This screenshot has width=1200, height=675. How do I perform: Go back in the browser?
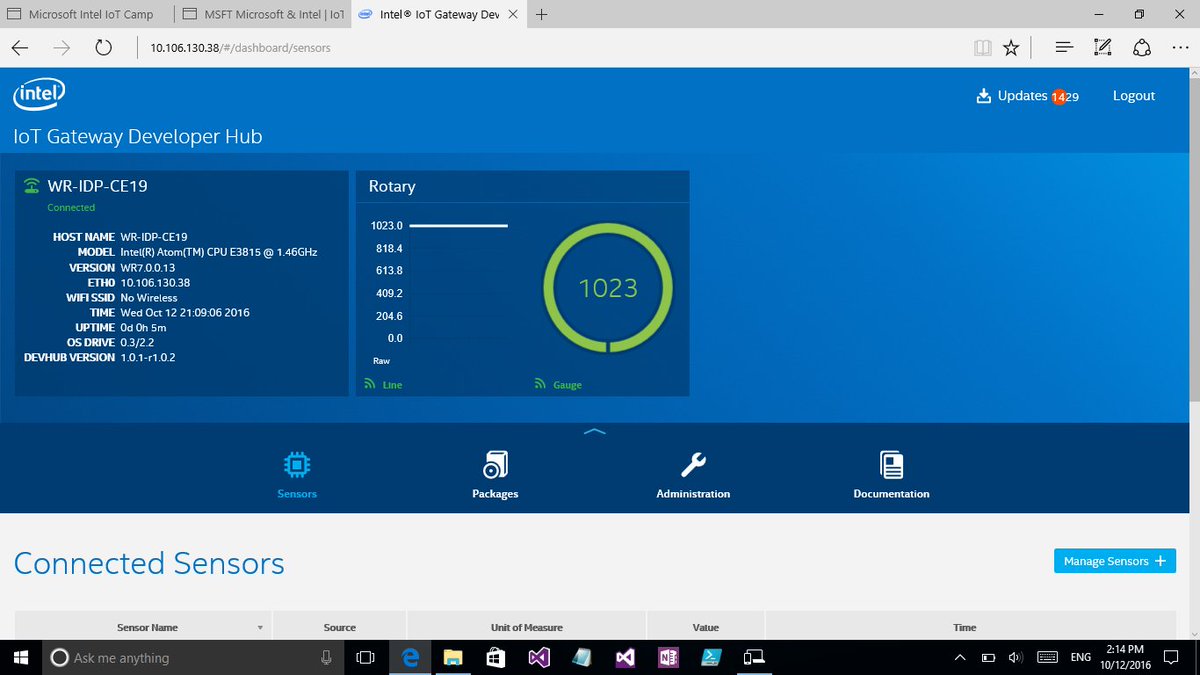21,47
